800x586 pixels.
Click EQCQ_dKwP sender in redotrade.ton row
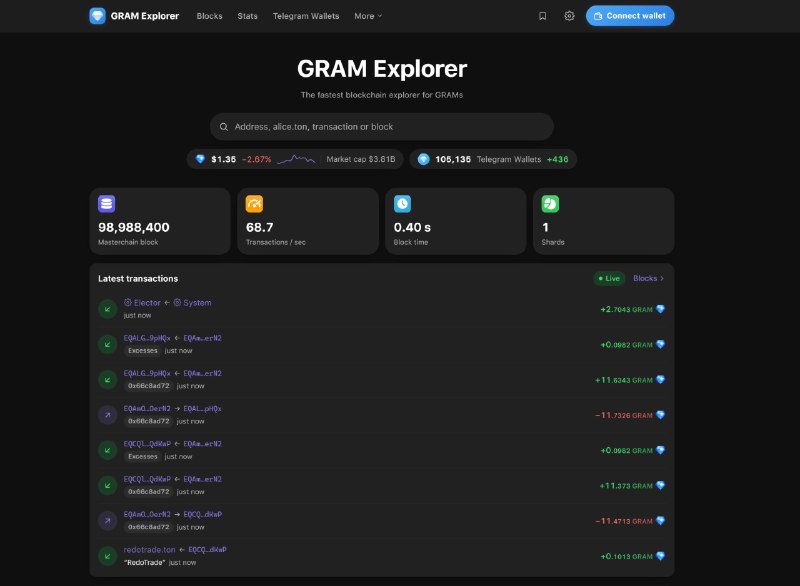[x=207, y=550]
